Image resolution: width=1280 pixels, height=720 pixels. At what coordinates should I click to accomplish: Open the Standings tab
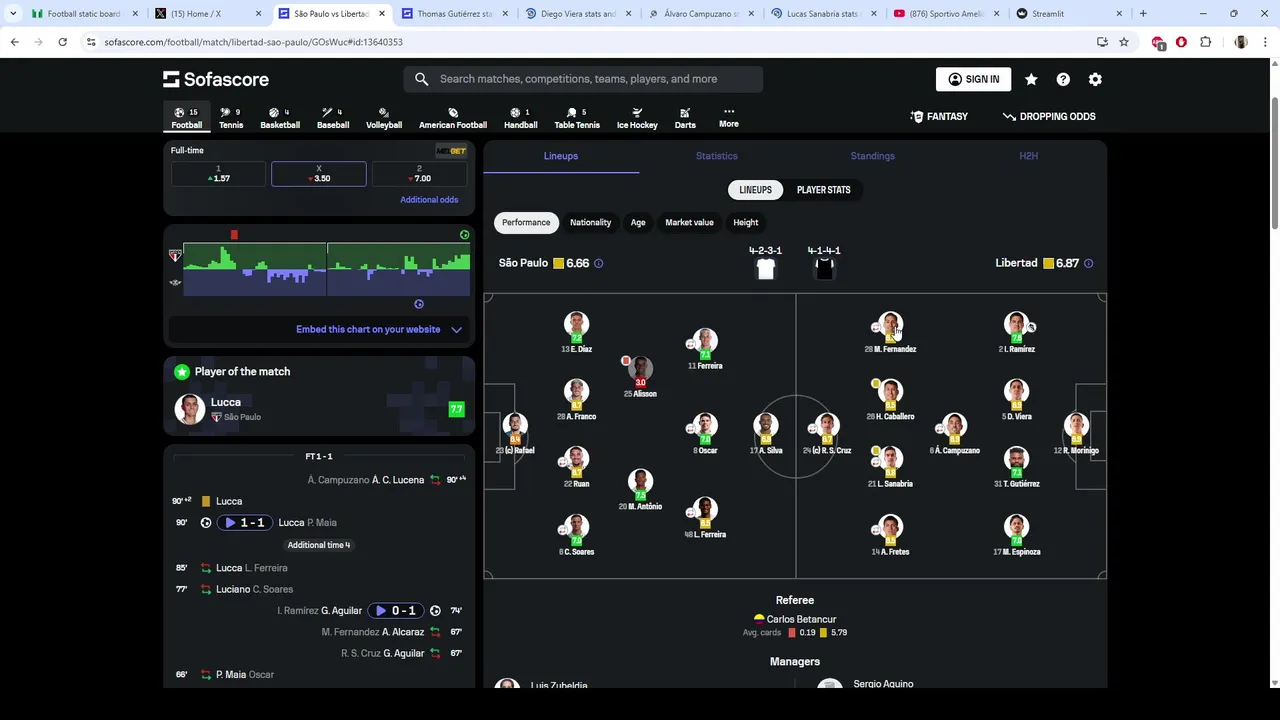pyautogui.click(x=873, y=156)
